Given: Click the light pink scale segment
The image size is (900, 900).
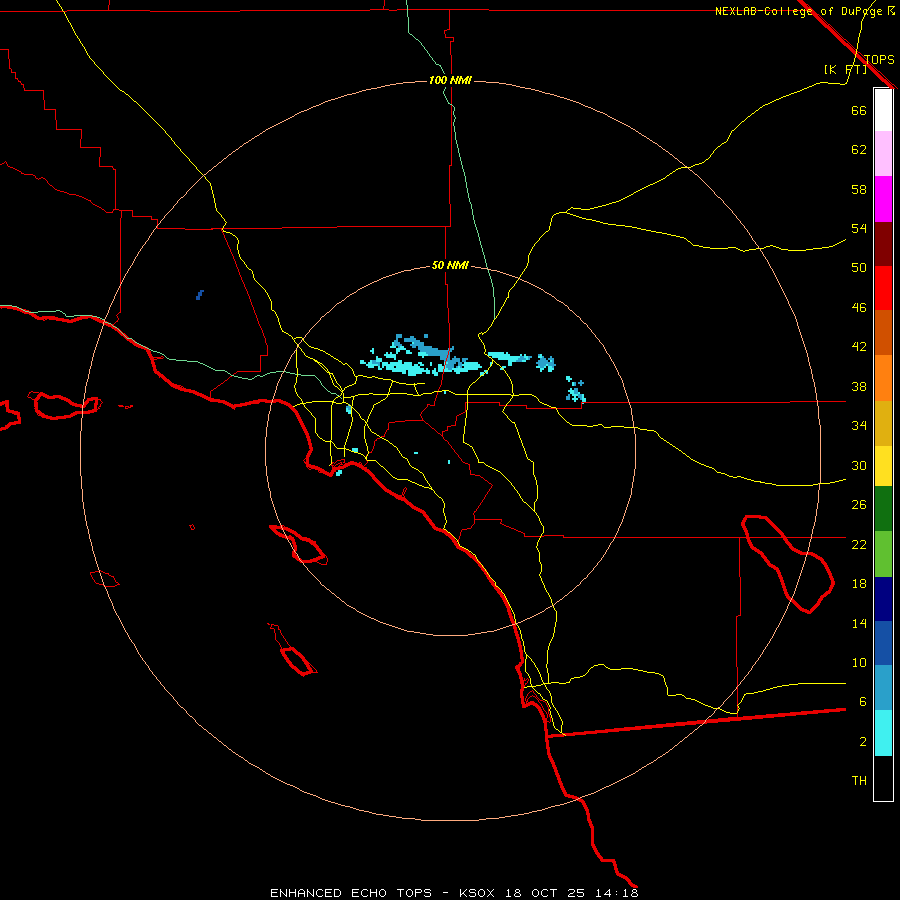Looking at the screenshot, I should pyautogui.click(x=883, y=153).
